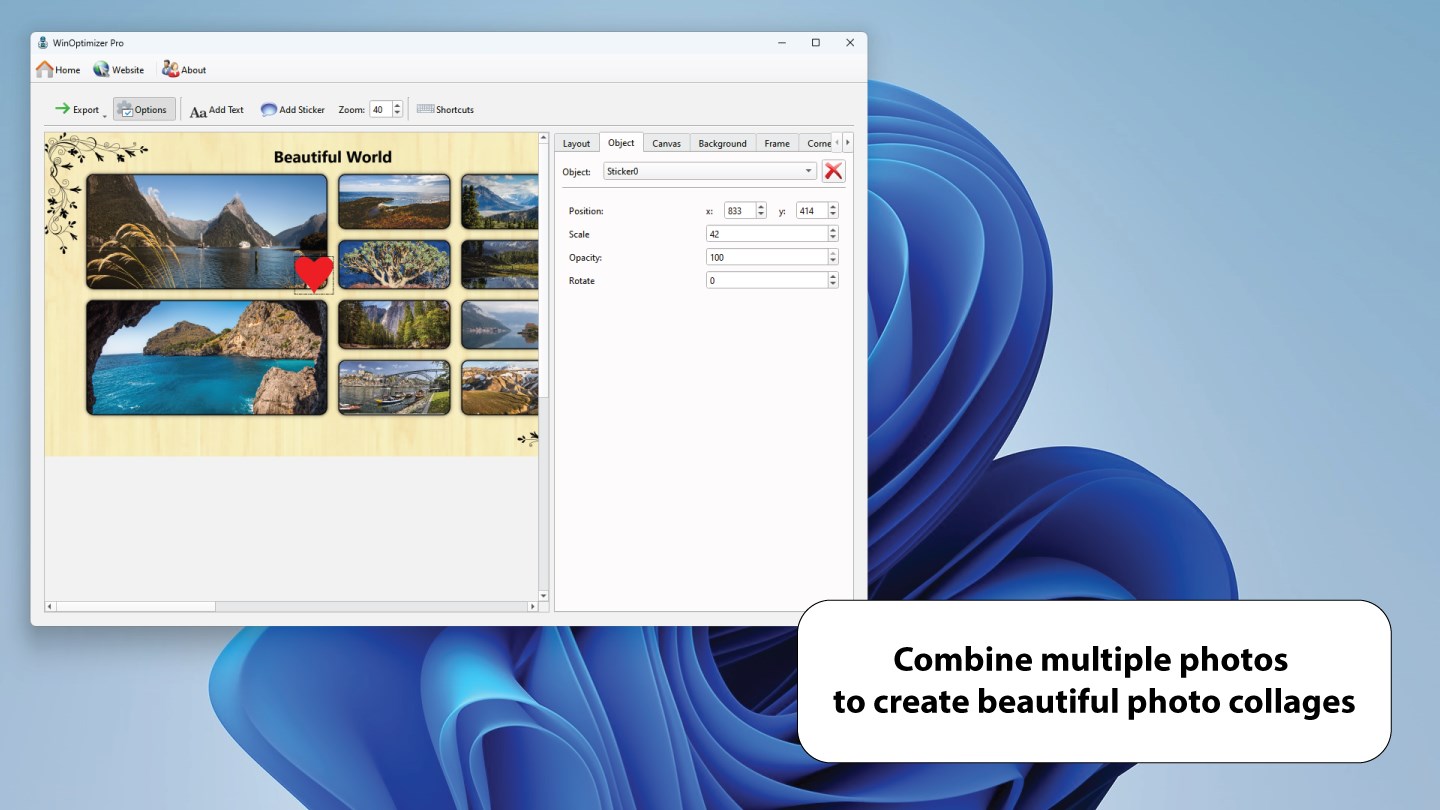Select the small coastal shoreline photo
The height and width of the screenshot is (810, 1440).
[x=394, y=202]
